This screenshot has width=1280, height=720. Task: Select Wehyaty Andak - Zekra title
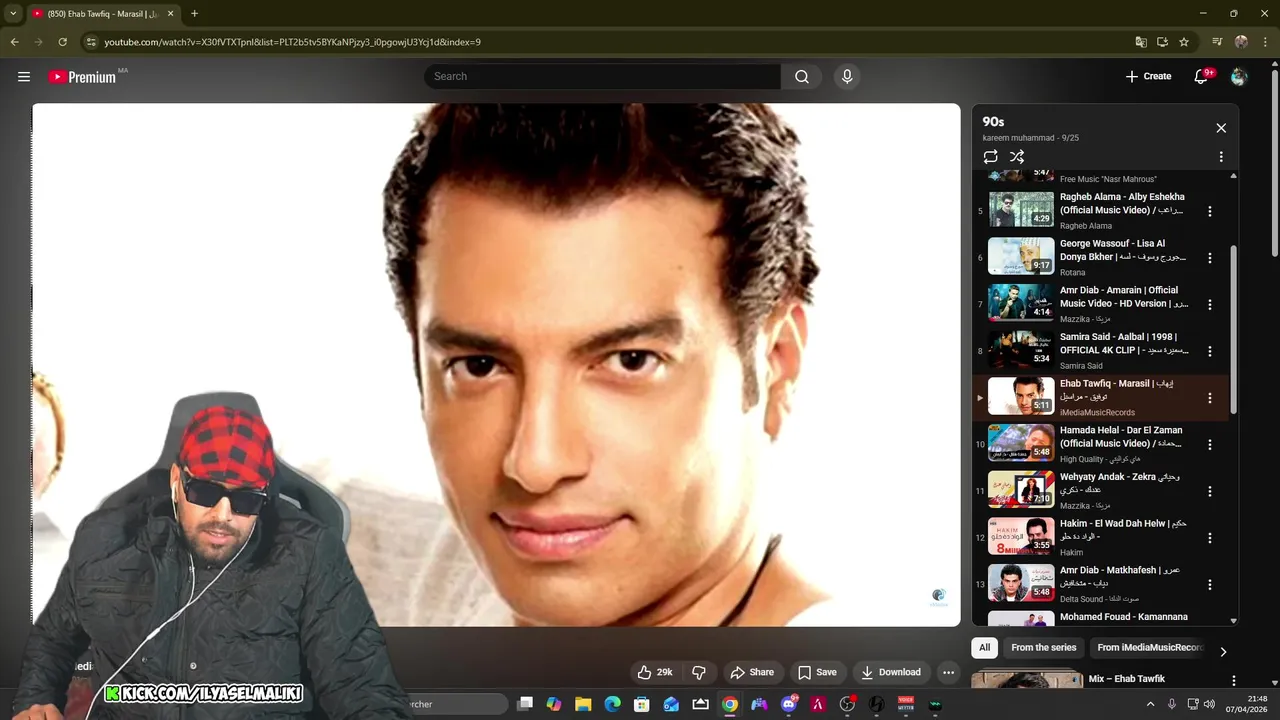coord(1120,483)
